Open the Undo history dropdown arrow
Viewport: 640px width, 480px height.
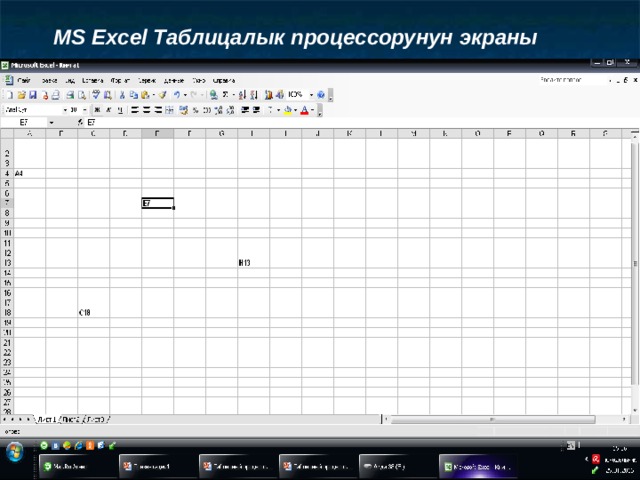click(x=185, y=95)
